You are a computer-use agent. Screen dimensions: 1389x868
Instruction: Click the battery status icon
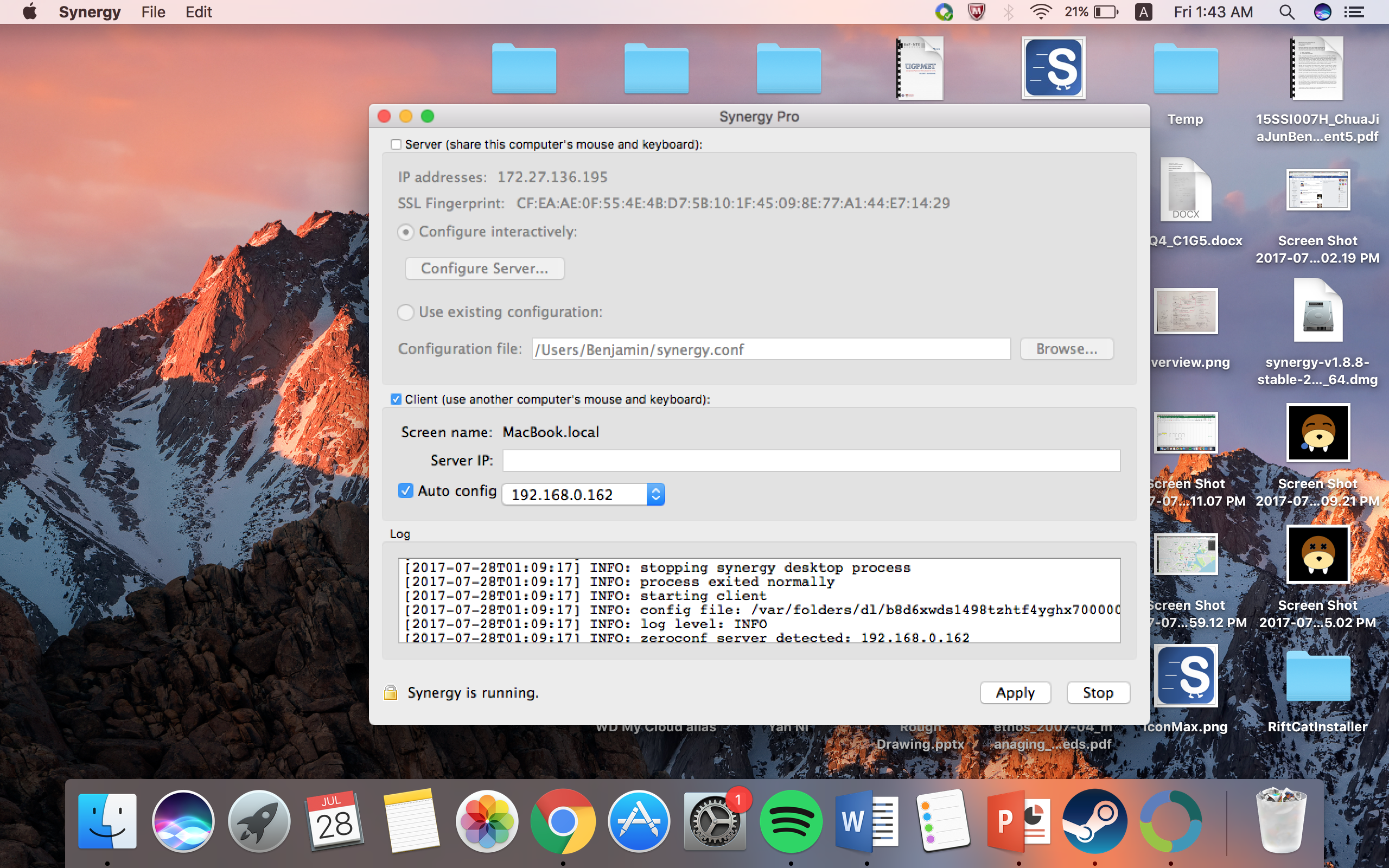point(1106,12)
